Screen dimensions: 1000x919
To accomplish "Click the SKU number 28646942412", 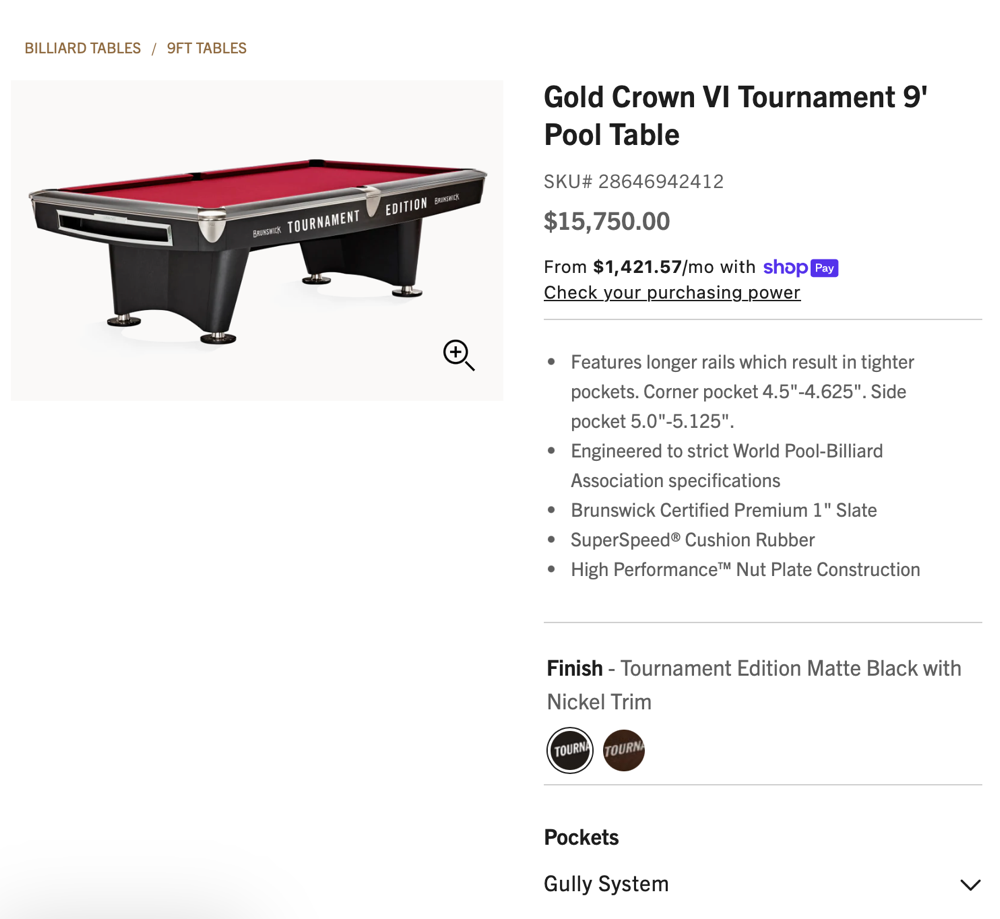I will coord(660,181).
